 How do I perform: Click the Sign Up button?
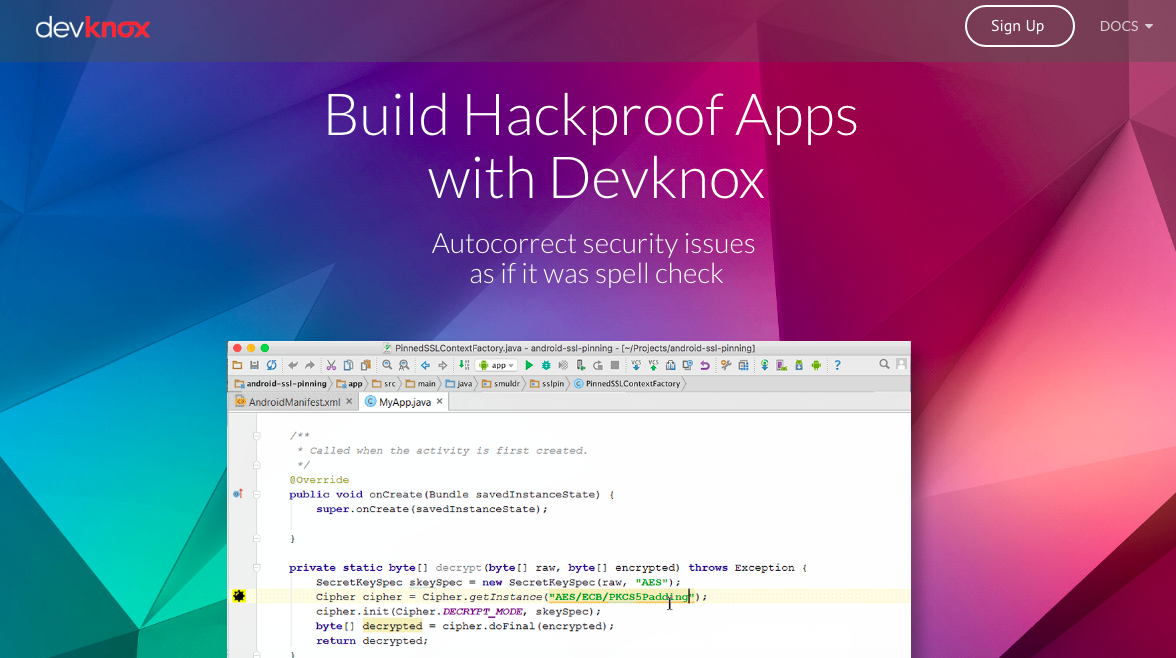(x=1018, y=26)
